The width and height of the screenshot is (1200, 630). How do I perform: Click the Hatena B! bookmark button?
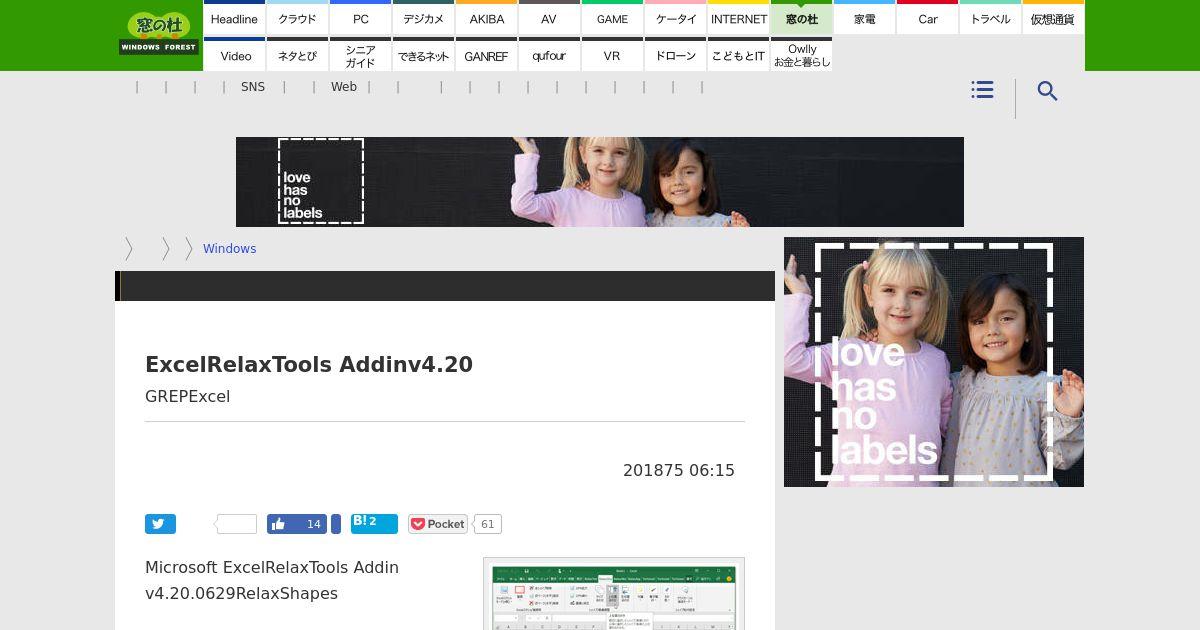[374, 524]
